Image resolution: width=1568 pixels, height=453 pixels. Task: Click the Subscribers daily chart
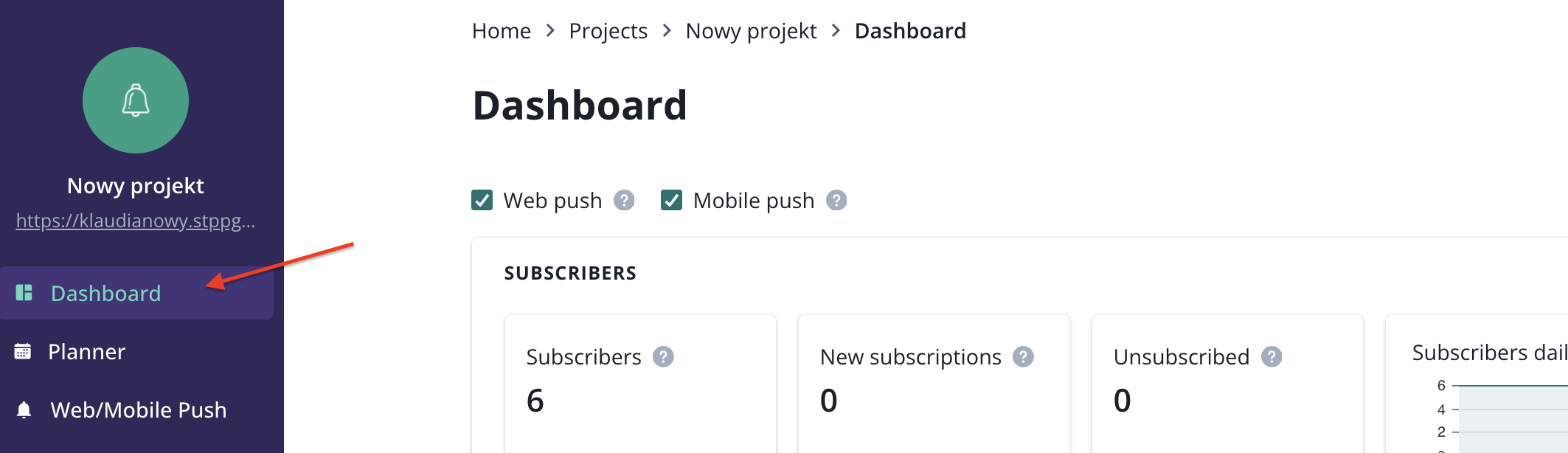[1512, 417]
